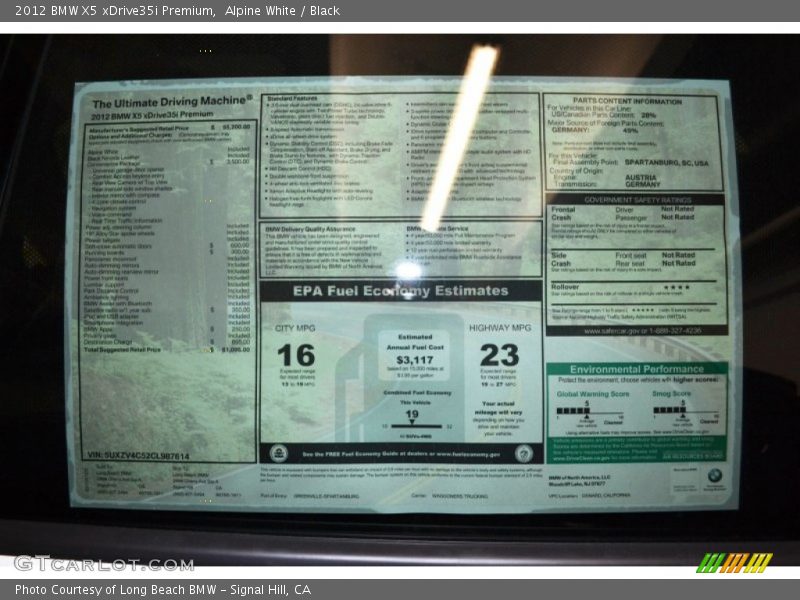
Task: Click the "CITY MPG" label
Action: pos(295,328)
